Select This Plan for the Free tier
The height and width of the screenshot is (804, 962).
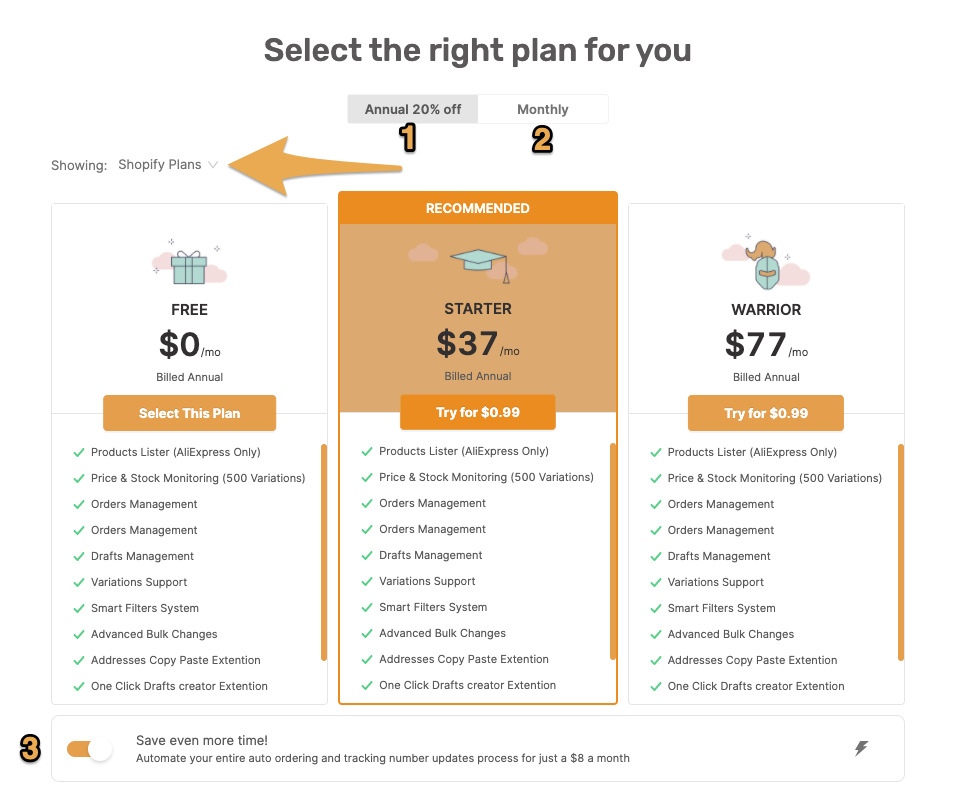190,413
